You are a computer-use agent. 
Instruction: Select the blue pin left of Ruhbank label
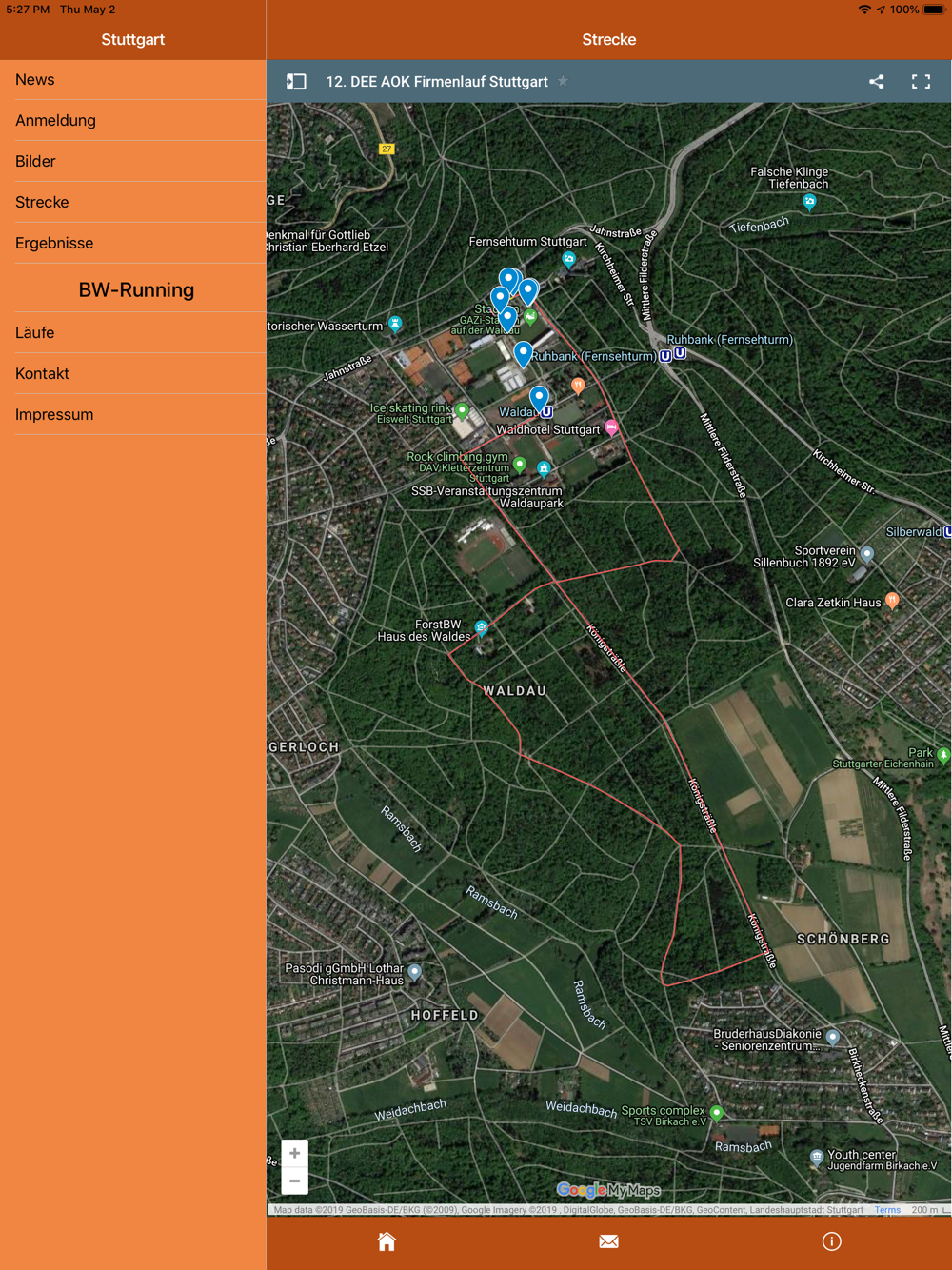tap(523, 353)
